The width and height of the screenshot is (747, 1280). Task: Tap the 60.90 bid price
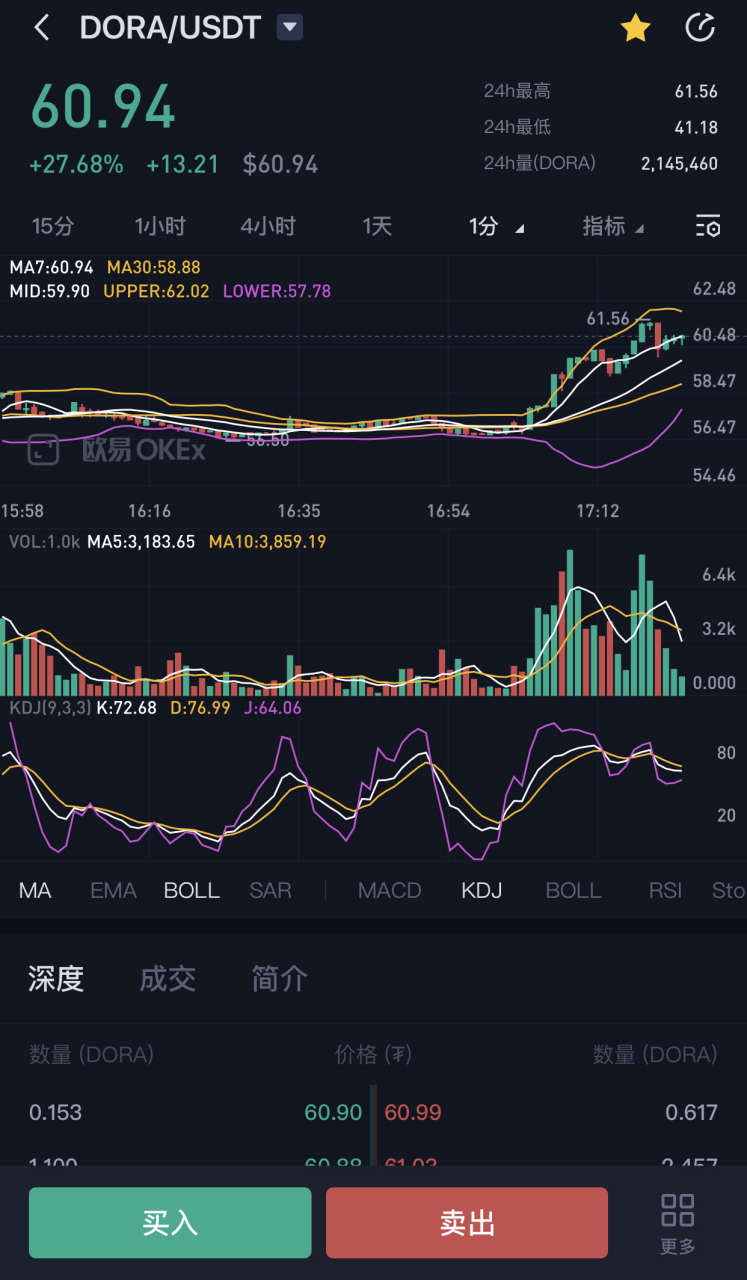333,1112
